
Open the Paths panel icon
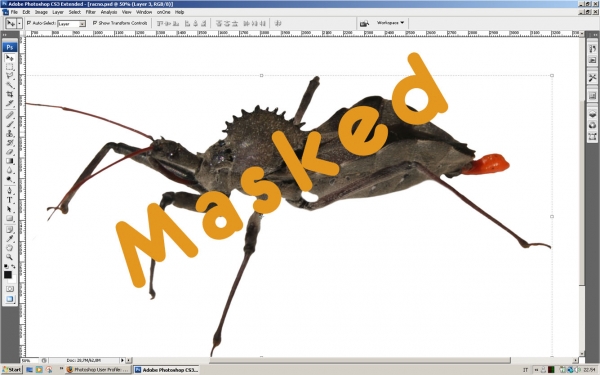[592, 137]
